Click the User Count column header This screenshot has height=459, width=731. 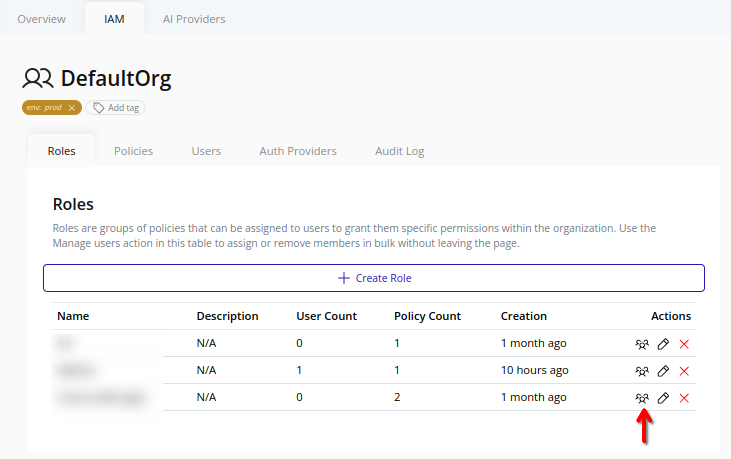click(x=326, y=316)
